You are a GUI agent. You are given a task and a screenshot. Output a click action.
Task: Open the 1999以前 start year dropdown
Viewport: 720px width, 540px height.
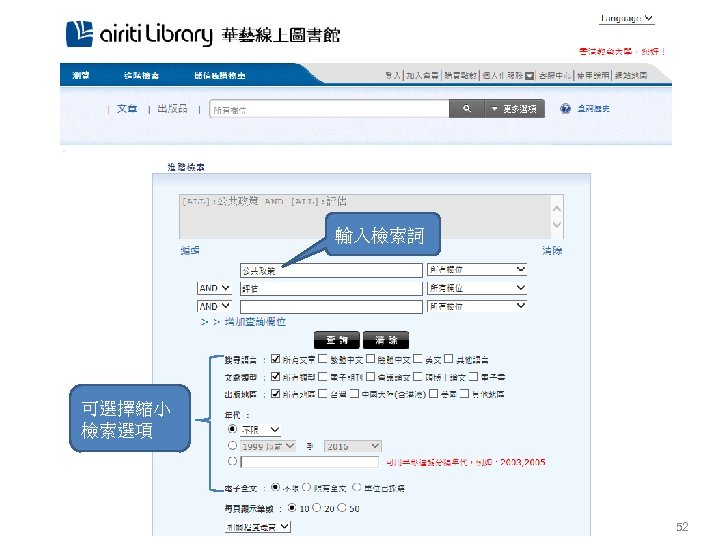[268, 446]
